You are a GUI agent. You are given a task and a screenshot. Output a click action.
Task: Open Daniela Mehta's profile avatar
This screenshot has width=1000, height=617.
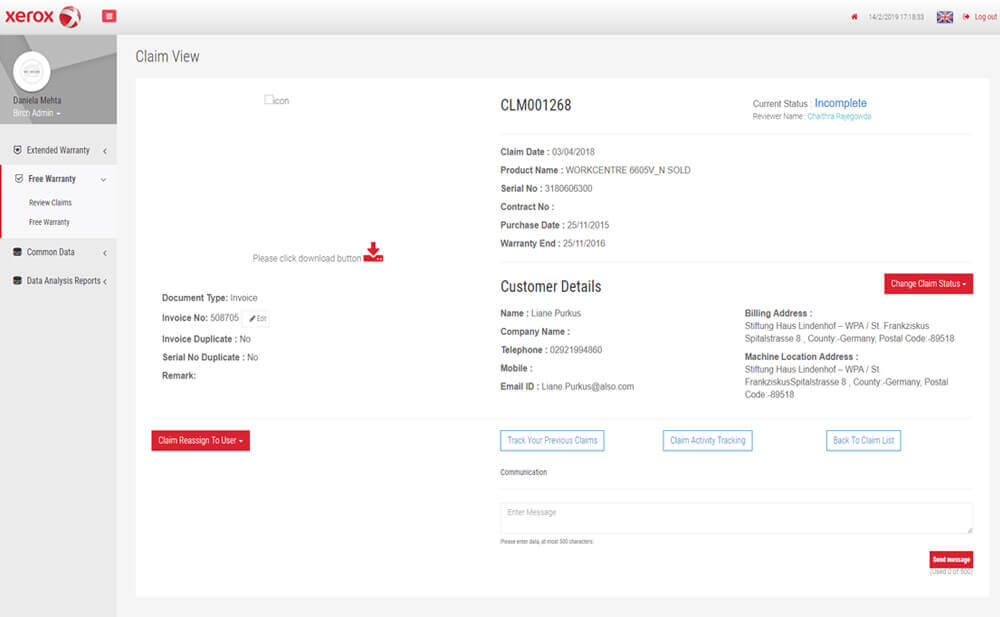[x=31, y=71]
